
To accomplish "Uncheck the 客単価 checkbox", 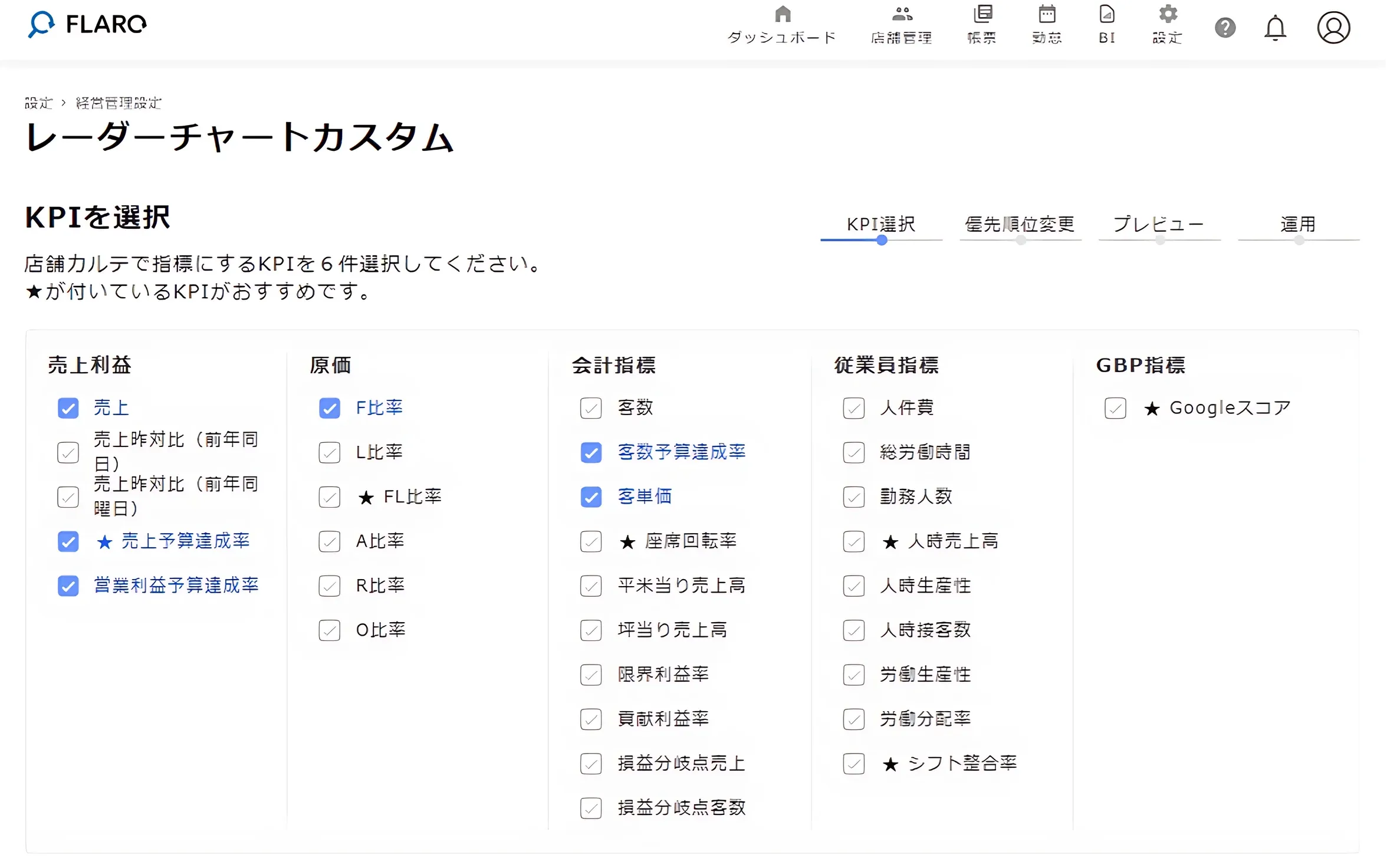I will tap(591, 497).
